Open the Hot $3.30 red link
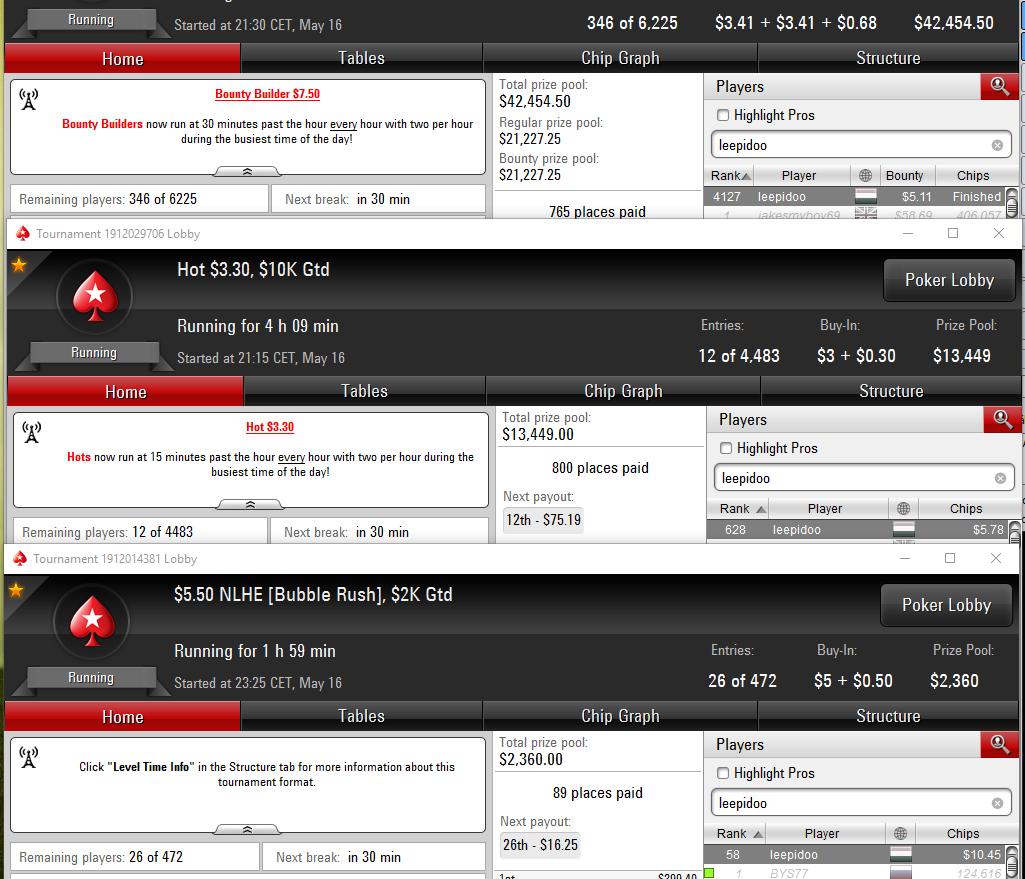The image size is (1025, 879). pos(270,427)
